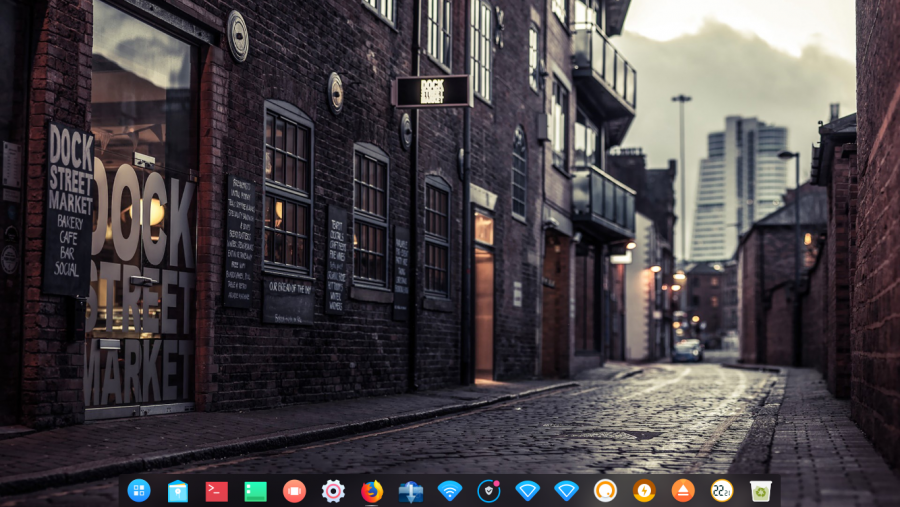Launch Firefox from the dock
The width and height of the screenshot is (900, 507).
coord(372,491)
